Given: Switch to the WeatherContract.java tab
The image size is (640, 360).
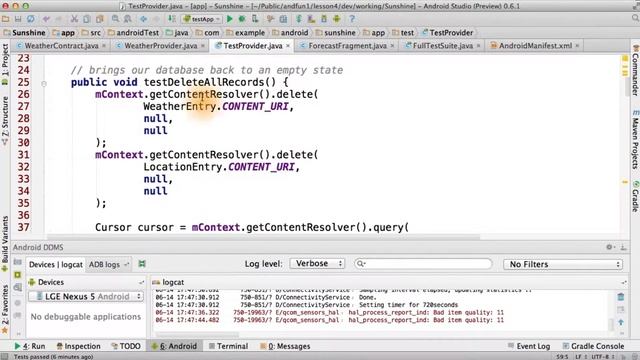Looking at the screenshot, I should click(x=61, y=46).
